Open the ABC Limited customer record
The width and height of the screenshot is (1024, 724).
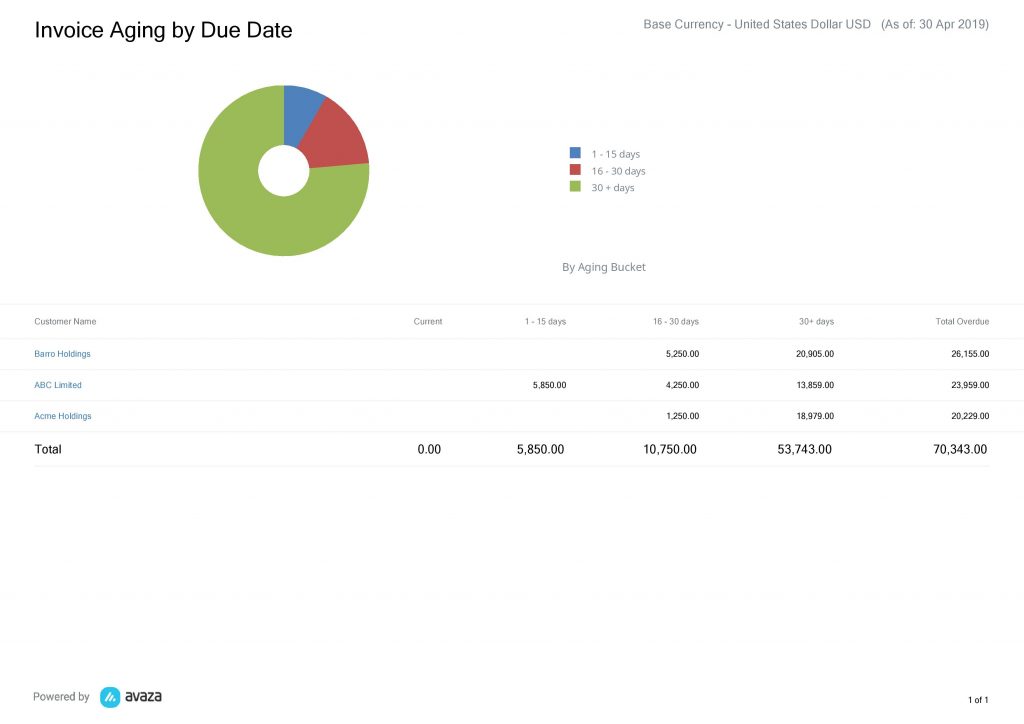click(57, 385)
